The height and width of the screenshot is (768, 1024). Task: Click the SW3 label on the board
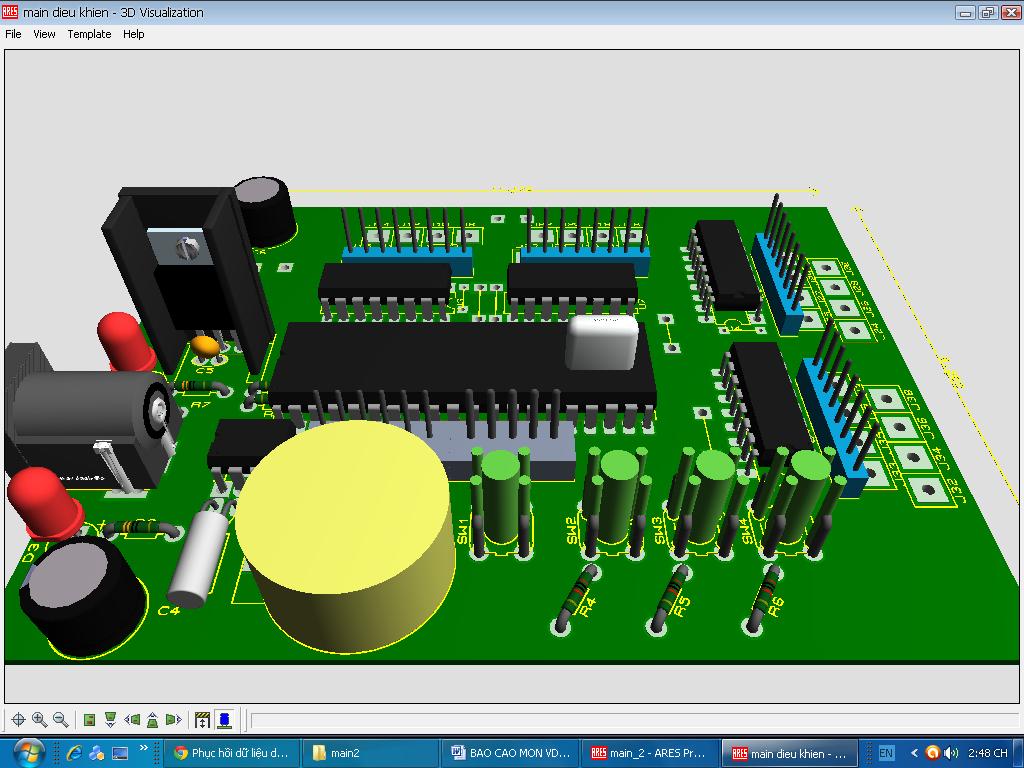point(659,530)
